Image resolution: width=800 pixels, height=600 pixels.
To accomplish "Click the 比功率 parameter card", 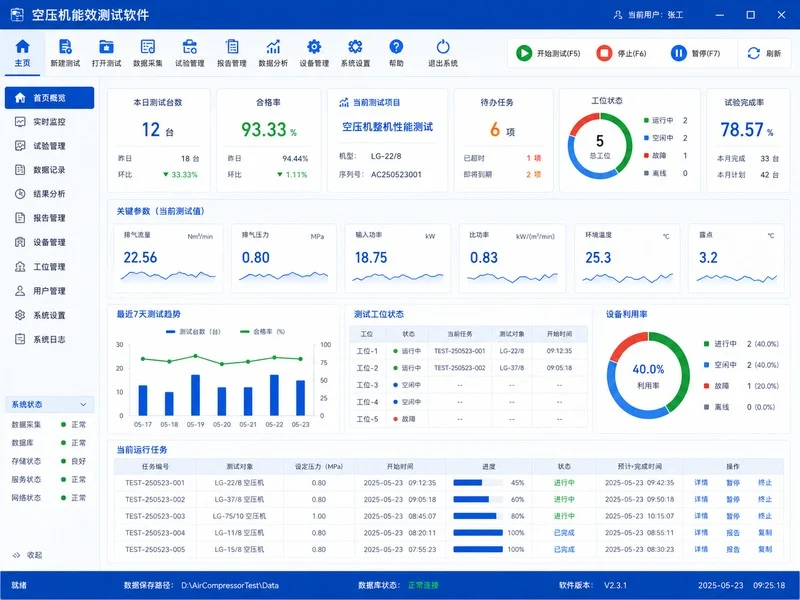I will pos(512,258).
